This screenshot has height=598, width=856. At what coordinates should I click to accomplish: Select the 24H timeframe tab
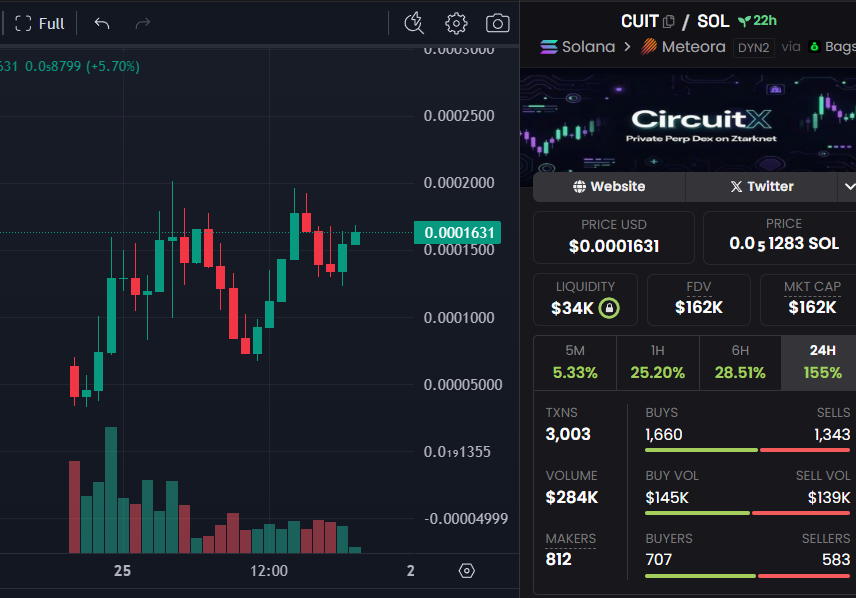tap(821, 363)
